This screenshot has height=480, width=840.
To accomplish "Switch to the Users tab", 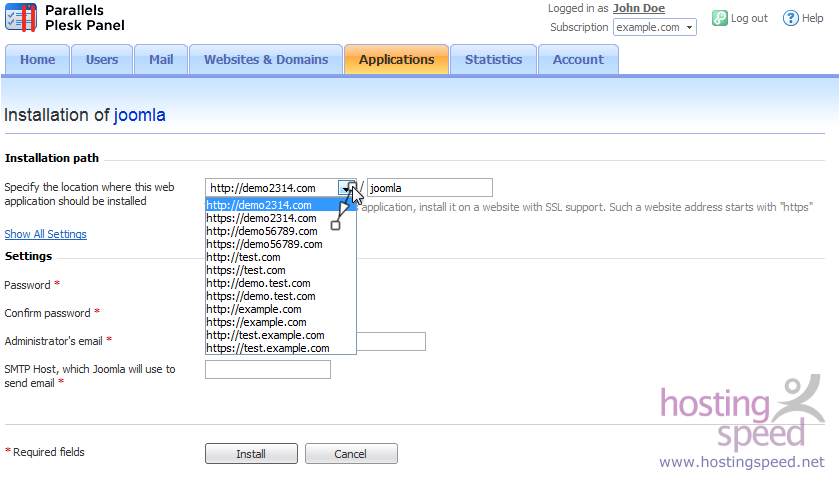I will point(102,59).
